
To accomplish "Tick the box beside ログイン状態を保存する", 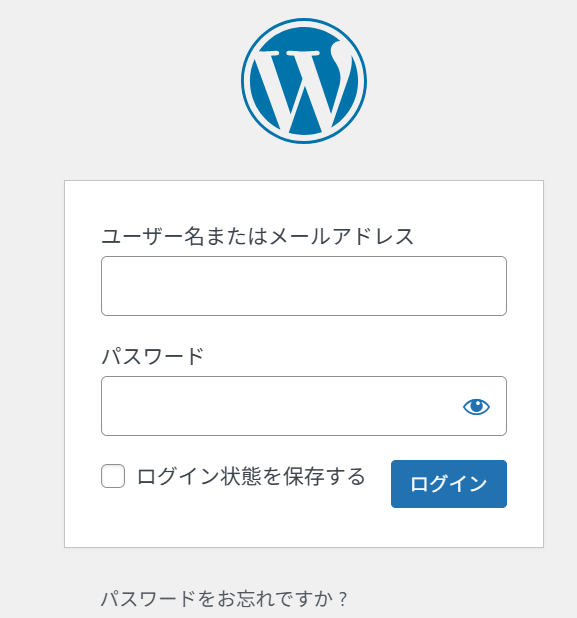I will (113, 476).
